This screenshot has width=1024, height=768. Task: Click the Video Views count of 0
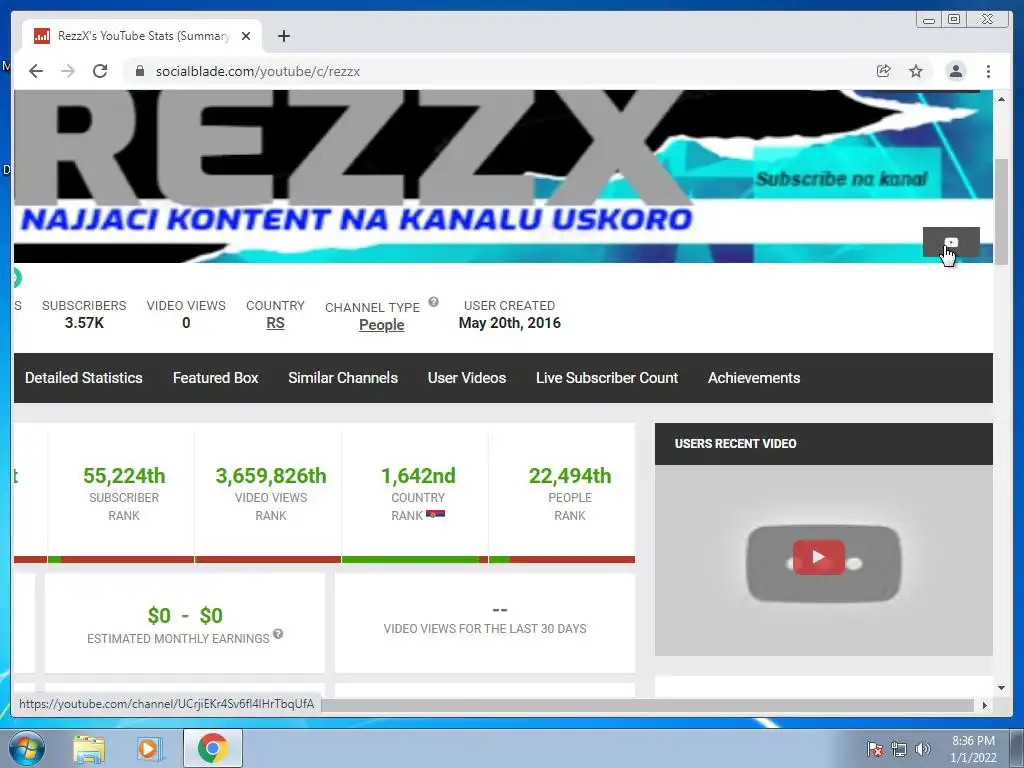[186, 323]
